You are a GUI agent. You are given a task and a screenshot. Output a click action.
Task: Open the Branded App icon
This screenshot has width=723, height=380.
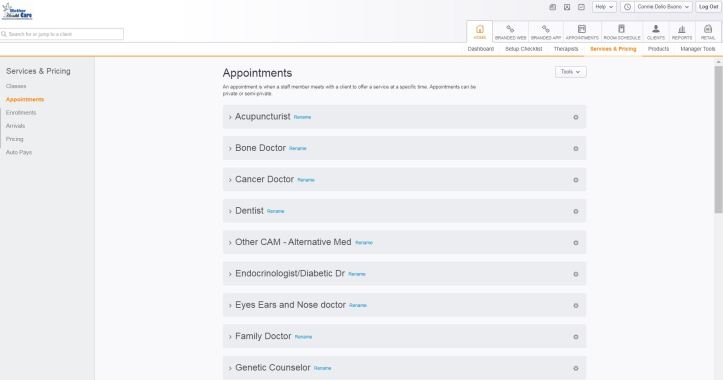545,30
